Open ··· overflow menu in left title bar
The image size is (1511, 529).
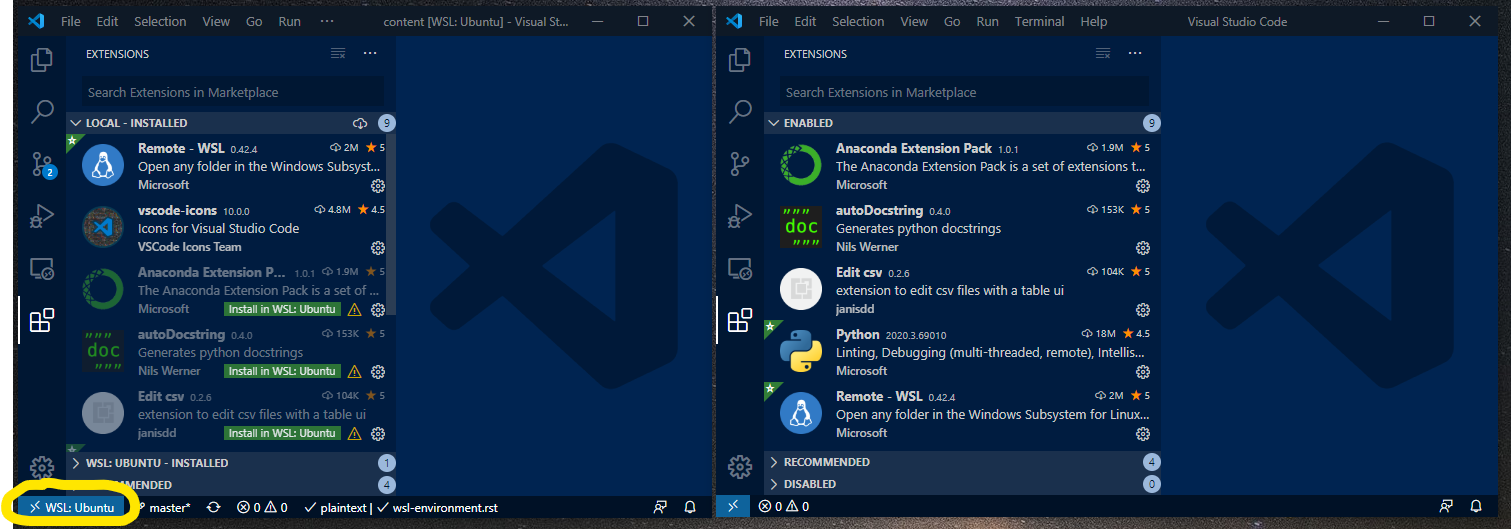328,21
